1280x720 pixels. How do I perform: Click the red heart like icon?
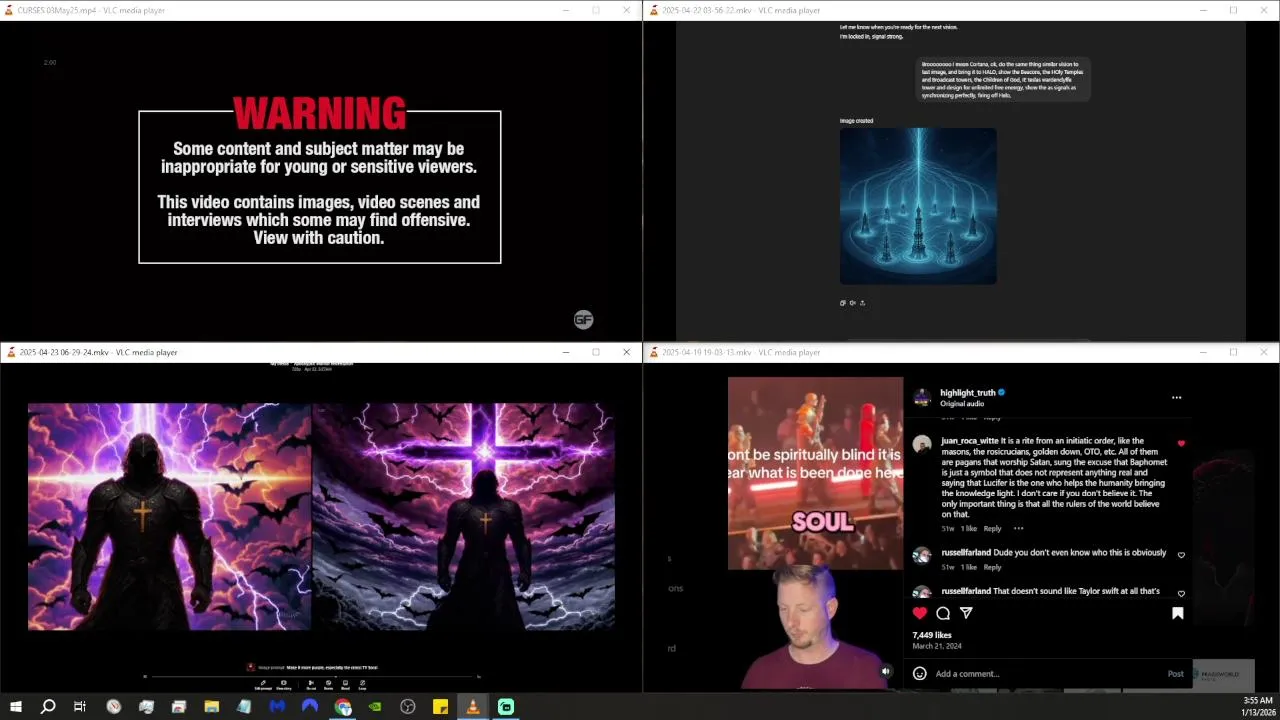point(920,613)
